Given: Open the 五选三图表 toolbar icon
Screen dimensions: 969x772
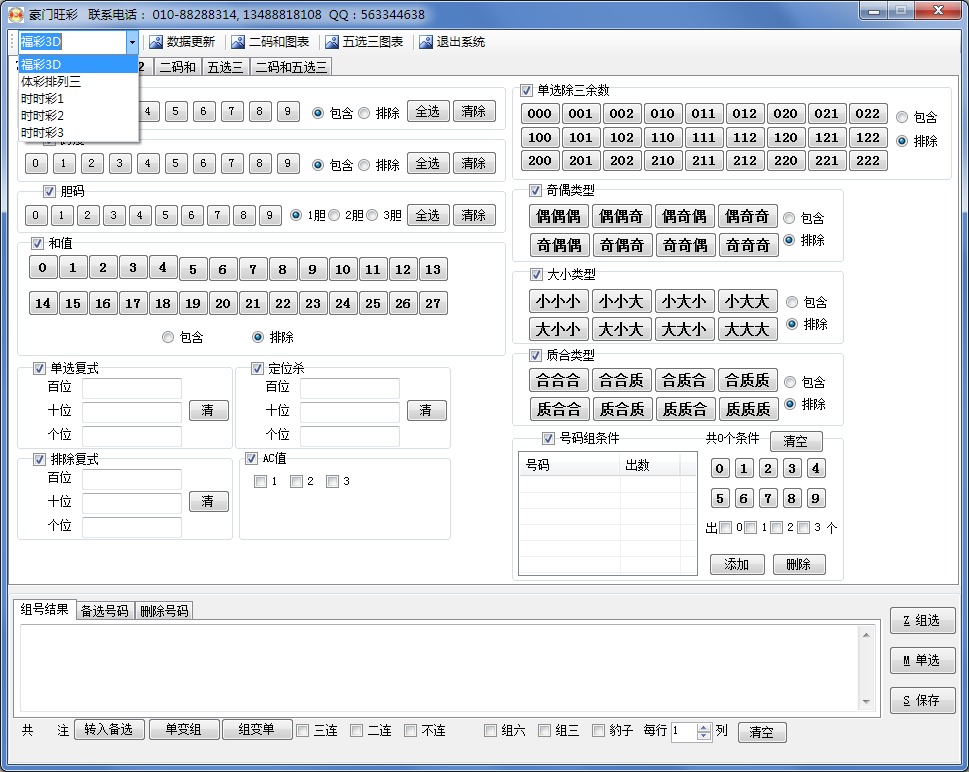Looking at the screenshot, I should point(332,42).
